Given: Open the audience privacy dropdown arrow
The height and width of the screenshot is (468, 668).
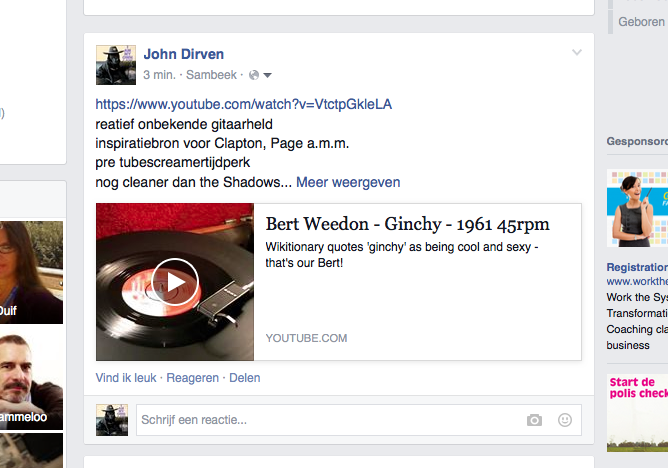Looking at the screenshot, I should tap(268, 75).
